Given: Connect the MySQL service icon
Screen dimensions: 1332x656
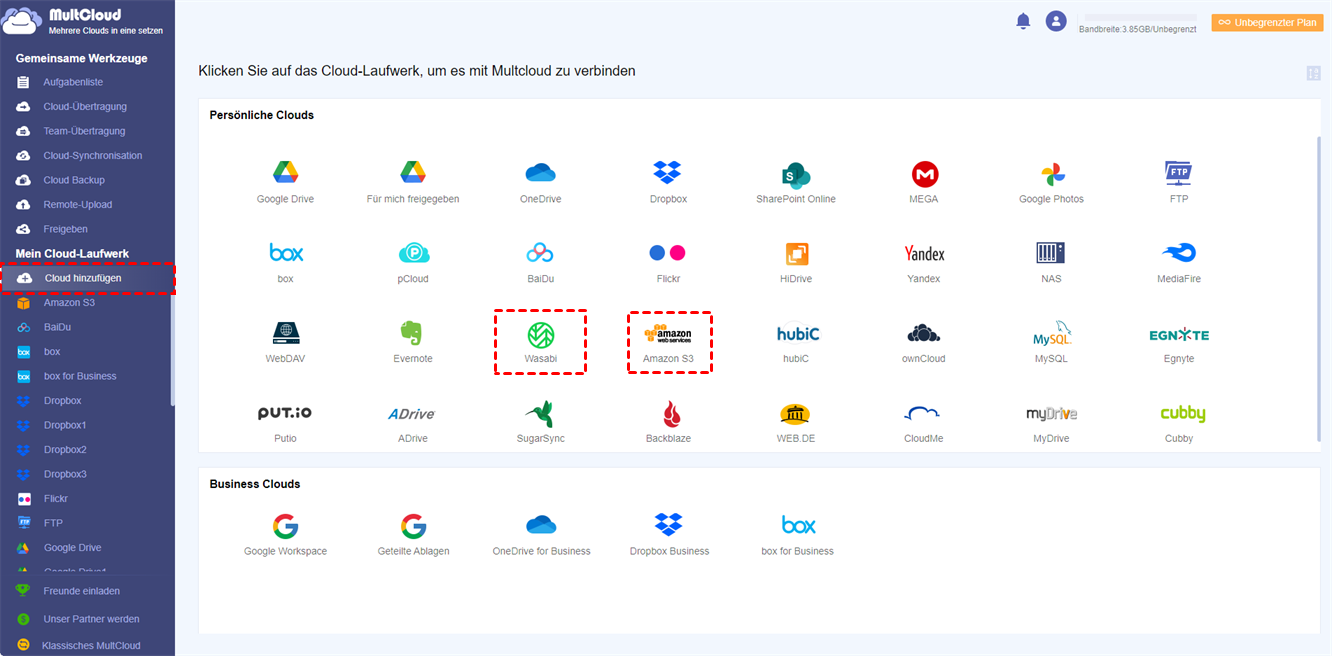Looking at the screenshot, I should (1052, 333).
